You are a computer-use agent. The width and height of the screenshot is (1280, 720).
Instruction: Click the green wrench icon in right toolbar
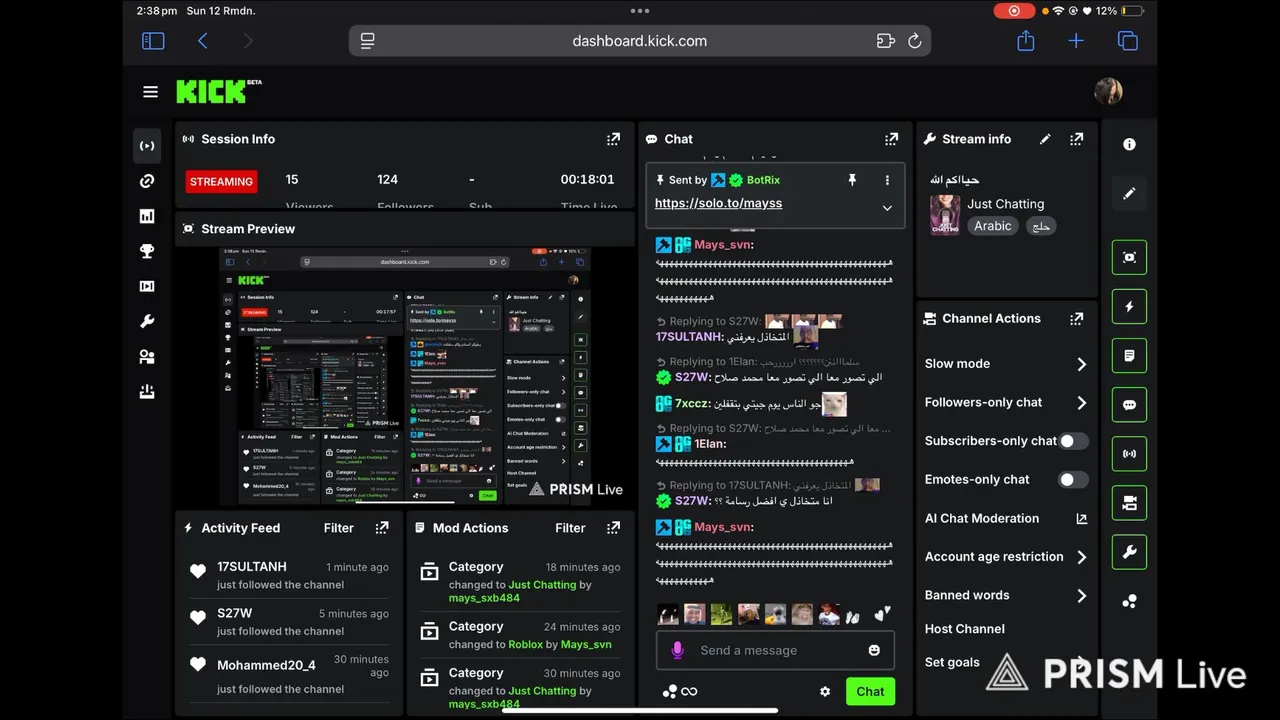(1129, 552)
